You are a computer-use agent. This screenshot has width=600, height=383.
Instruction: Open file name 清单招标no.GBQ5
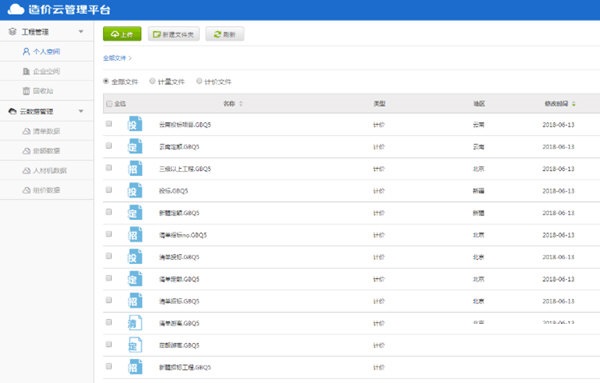pyautogui.click(x=183, y=235)
